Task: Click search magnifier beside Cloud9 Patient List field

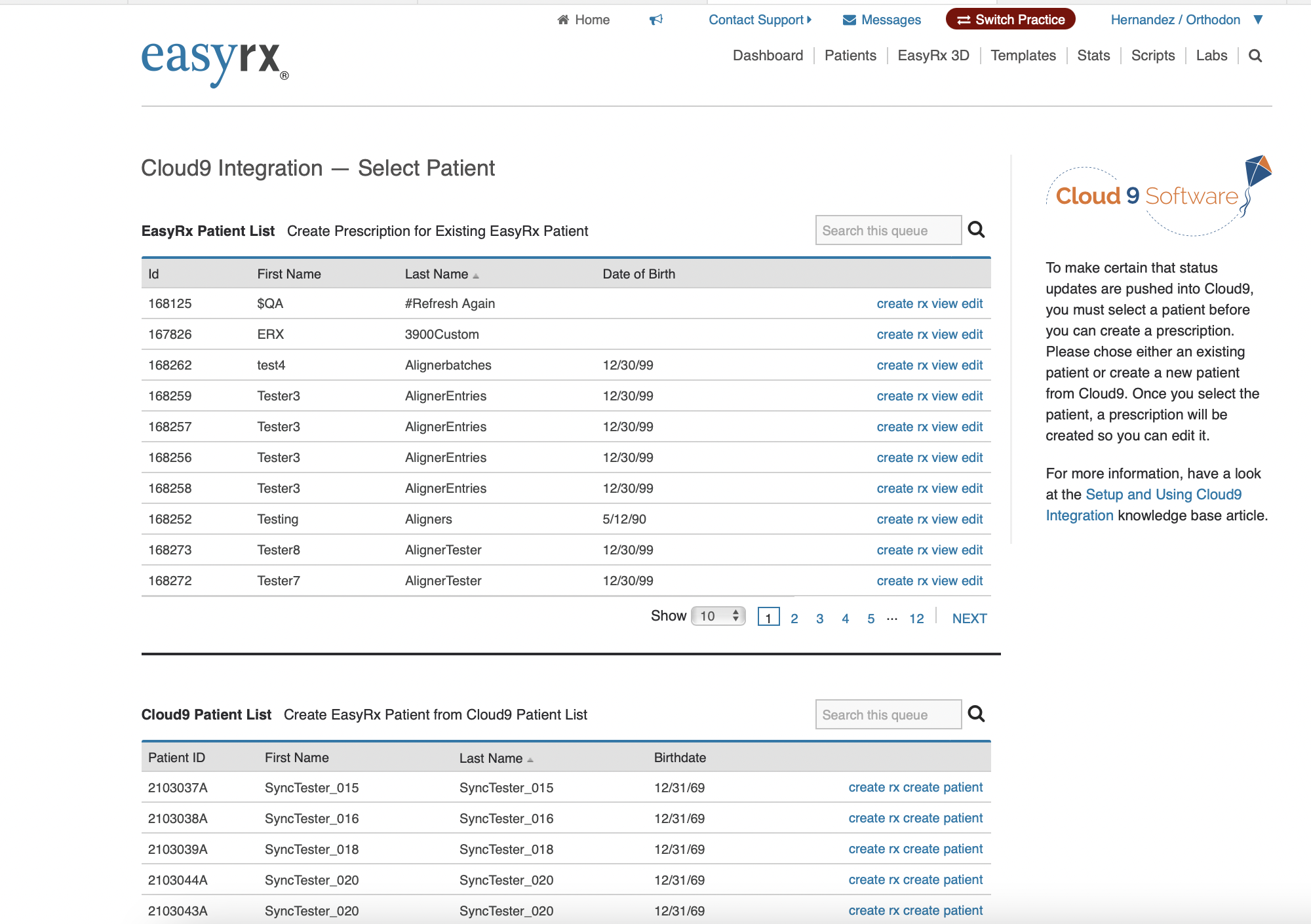Action: point(976,714)
